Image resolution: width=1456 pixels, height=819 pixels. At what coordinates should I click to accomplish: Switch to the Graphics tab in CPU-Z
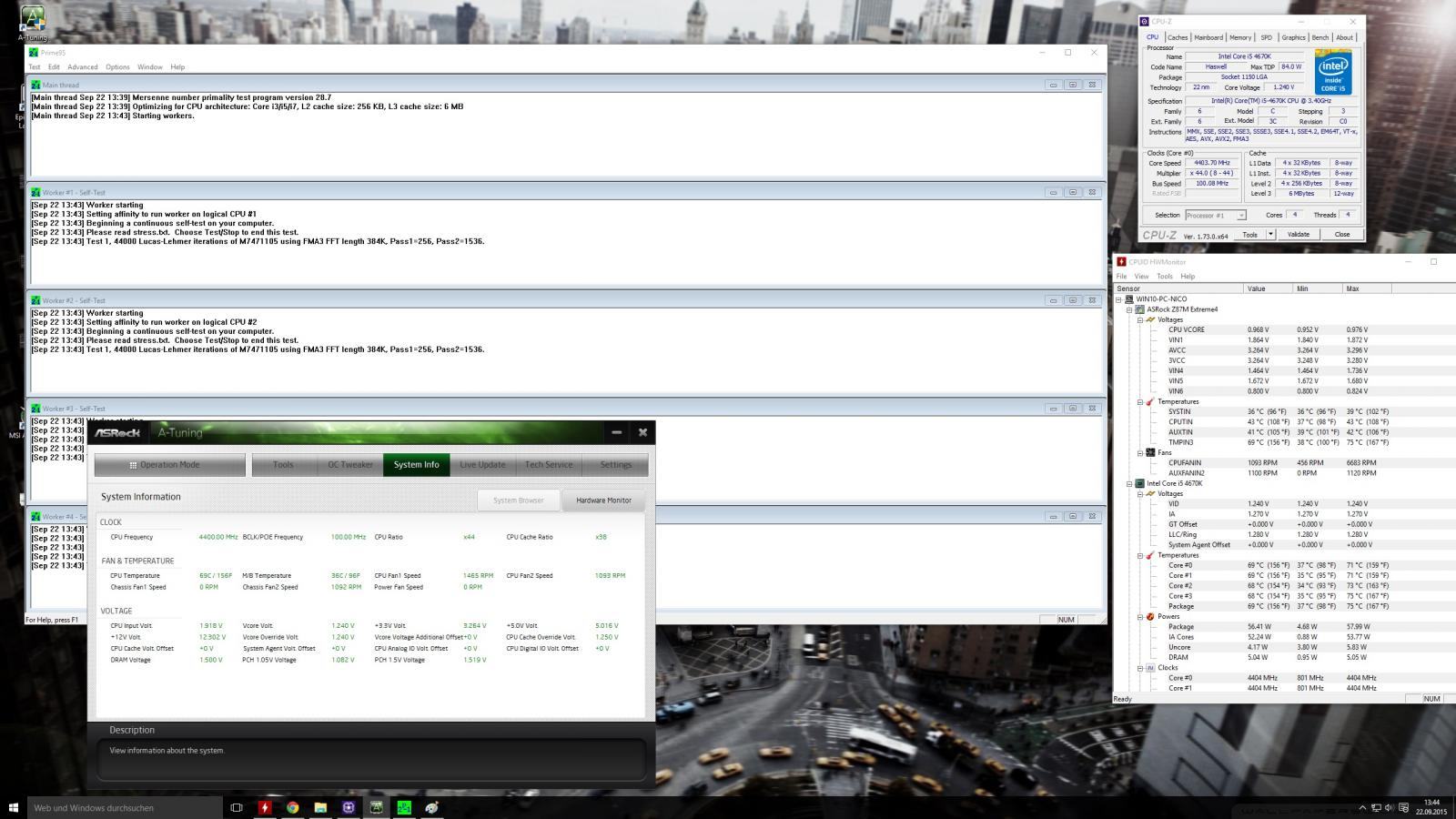[x=1293, y=37]
